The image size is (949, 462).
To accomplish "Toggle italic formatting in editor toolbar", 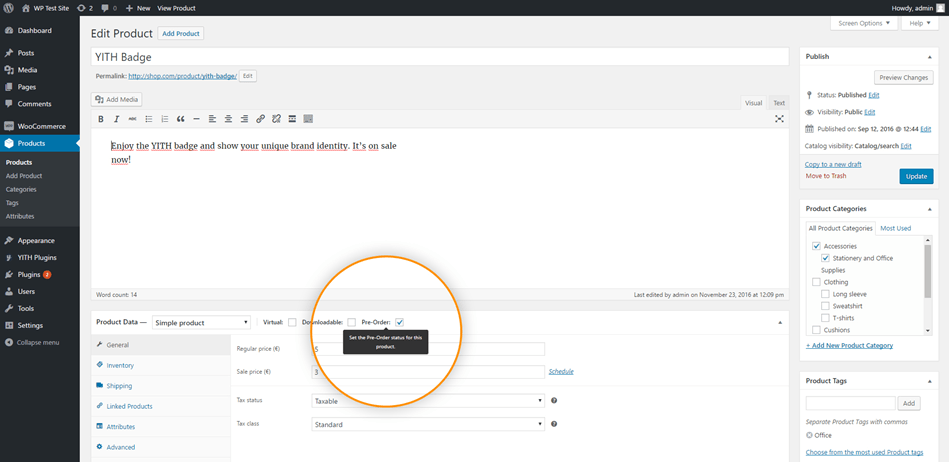I will click(x=117, y=119).
